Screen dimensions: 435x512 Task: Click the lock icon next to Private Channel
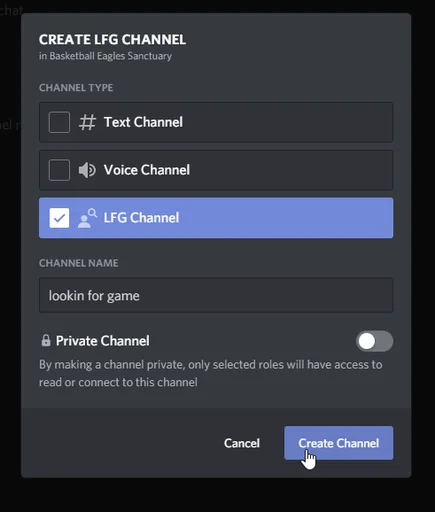pos(46,341)
